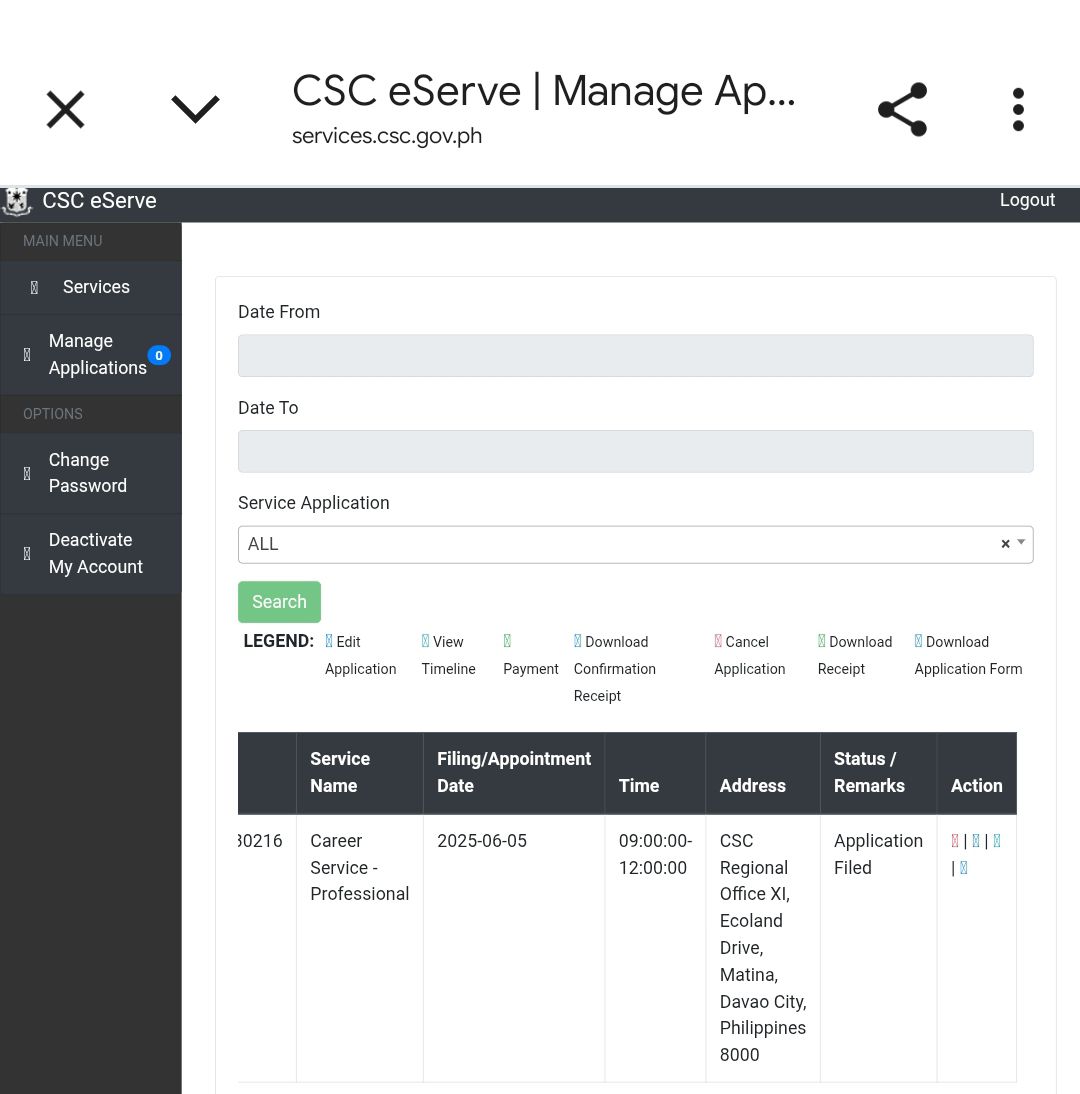The height and width of the screenshot is (1094, 1080).
Task: Open the three-dot browser options menu
Action: point(1018,110)
